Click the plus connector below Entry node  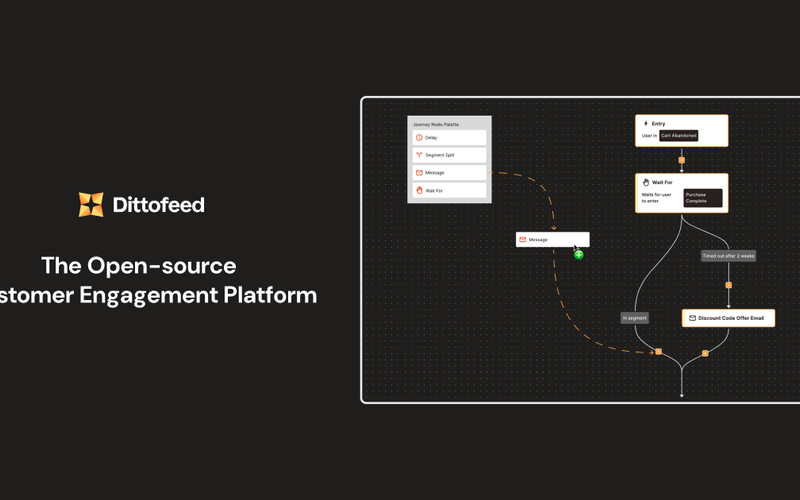point(682,160)
